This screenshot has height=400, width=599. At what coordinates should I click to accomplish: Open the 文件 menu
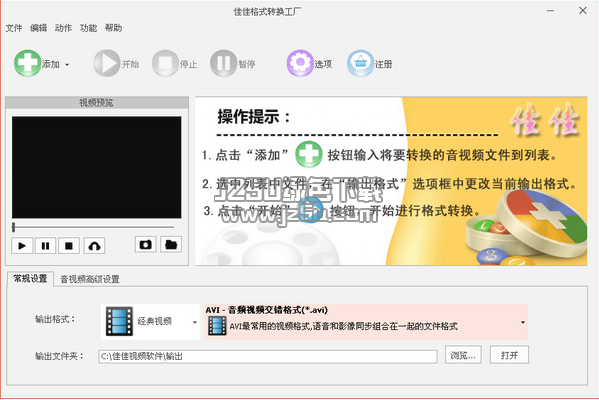14,28
